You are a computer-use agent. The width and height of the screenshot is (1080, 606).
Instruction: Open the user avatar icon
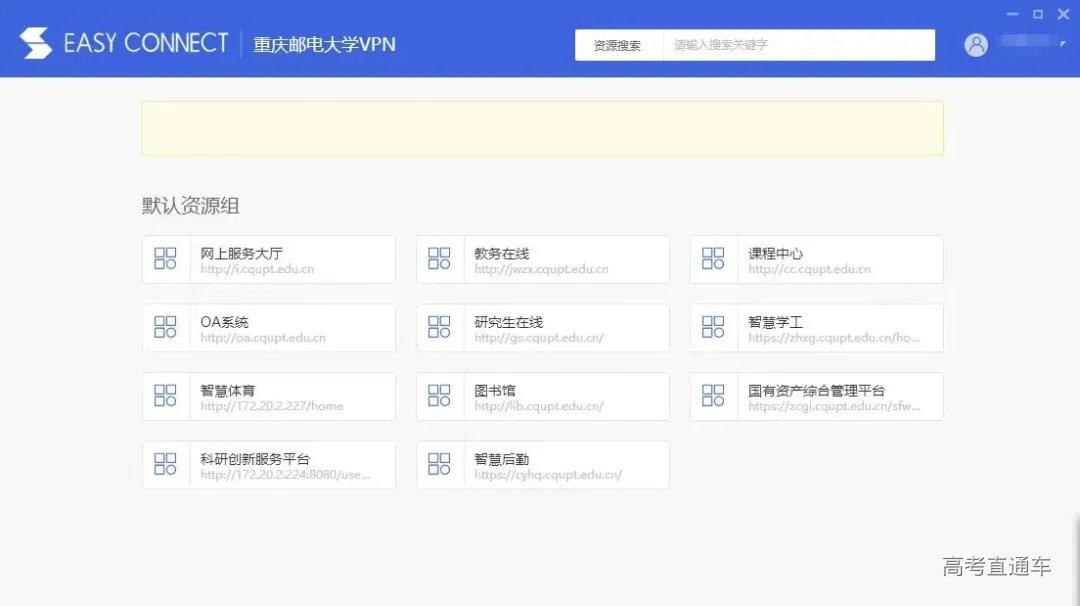pyautogui.click(x=976, y=44)
